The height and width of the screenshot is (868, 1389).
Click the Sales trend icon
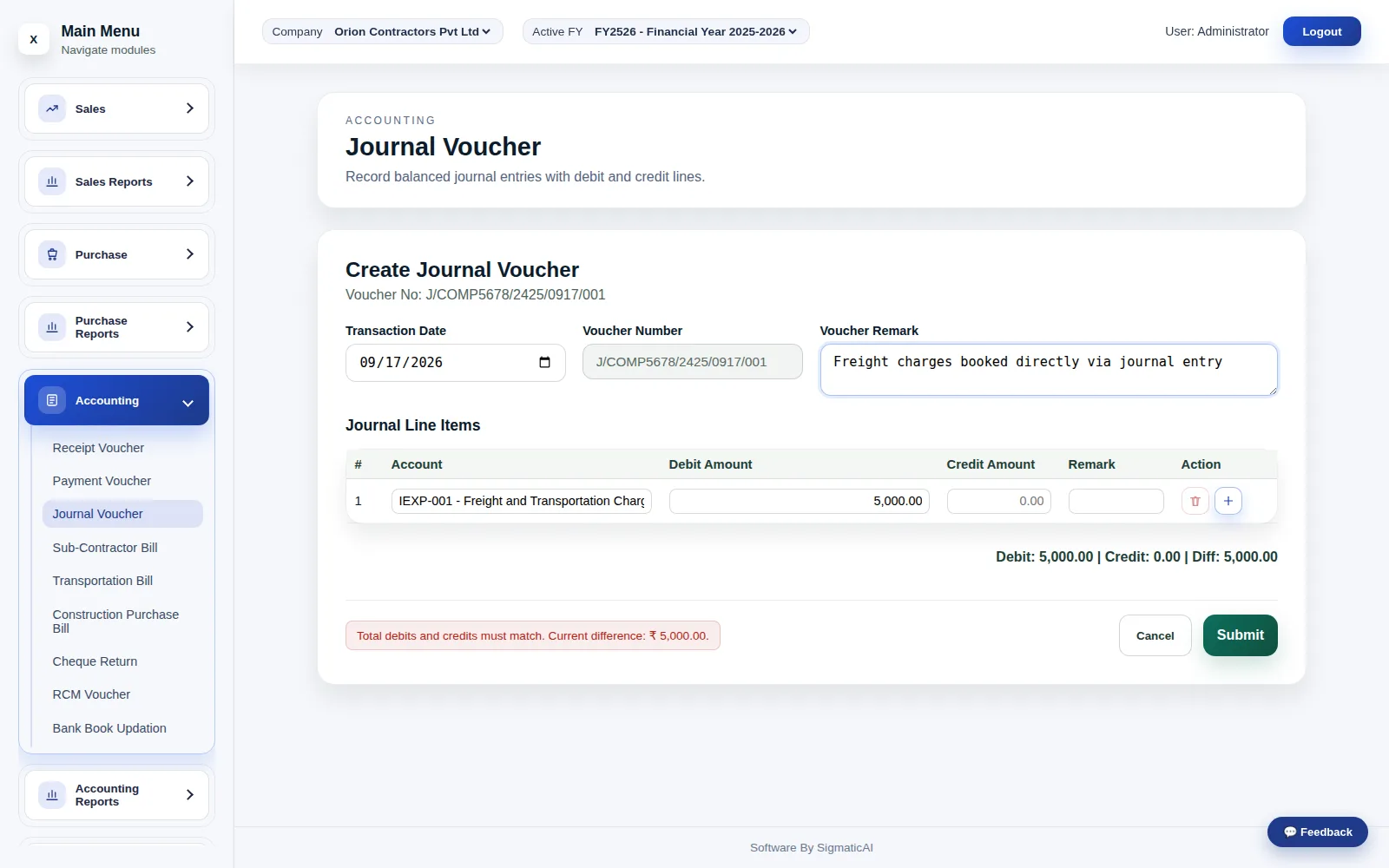click(52, 108)
